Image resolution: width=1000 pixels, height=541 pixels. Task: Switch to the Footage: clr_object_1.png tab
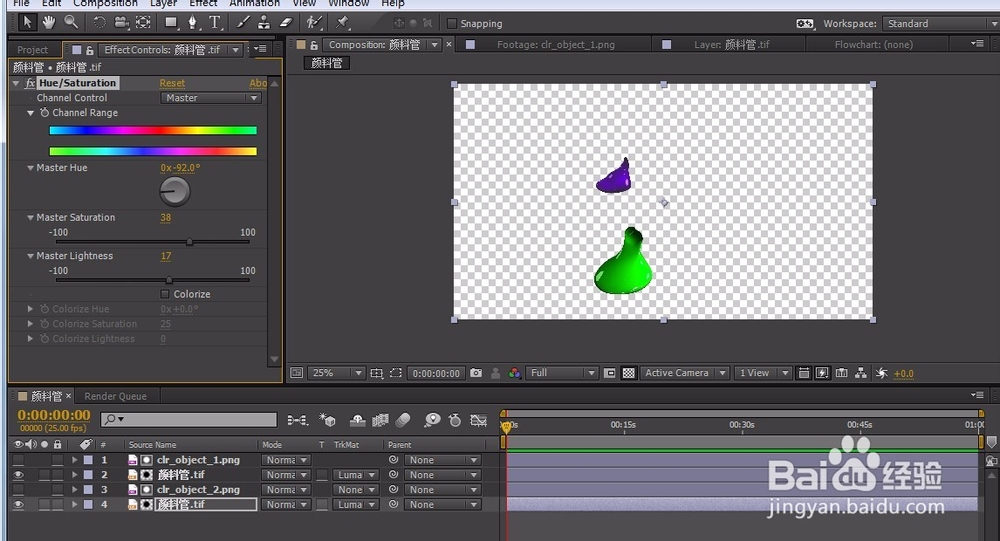coord(555,45)
